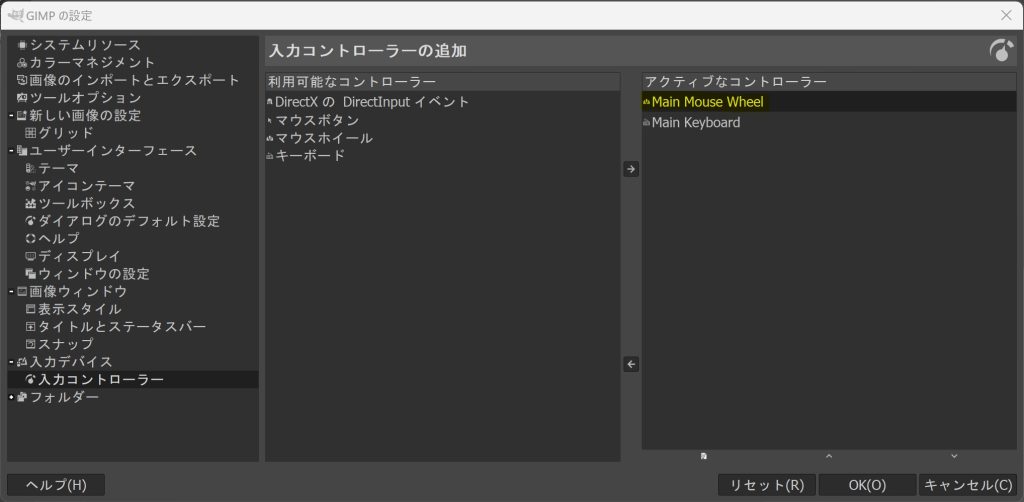This screenshot has width=1024, height=502.
Task: Select ユーザーインターフェース in the tree
Action: pos(113,151)
